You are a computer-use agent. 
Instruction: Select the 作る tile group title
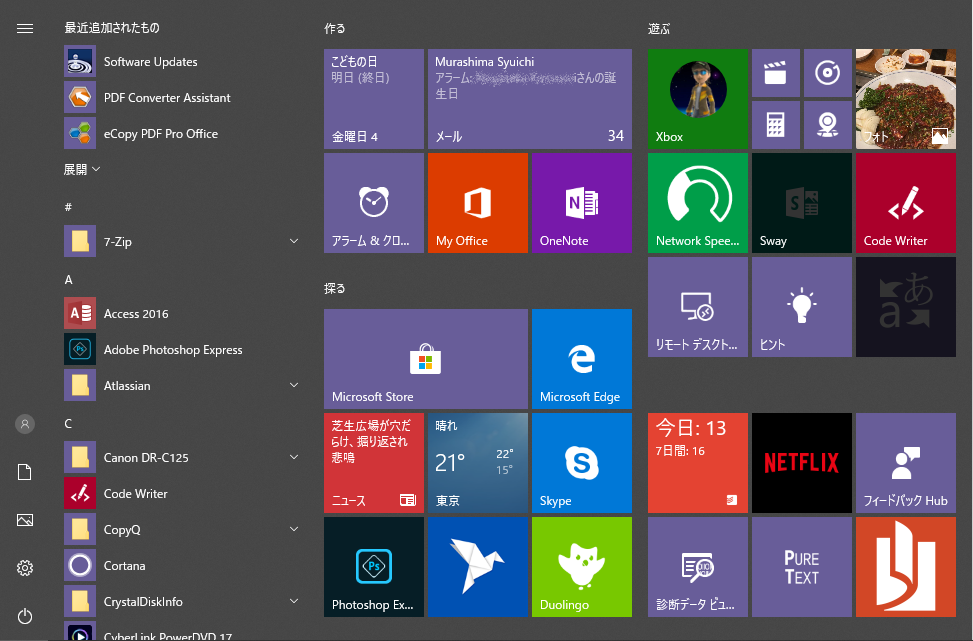click(335, 29)
